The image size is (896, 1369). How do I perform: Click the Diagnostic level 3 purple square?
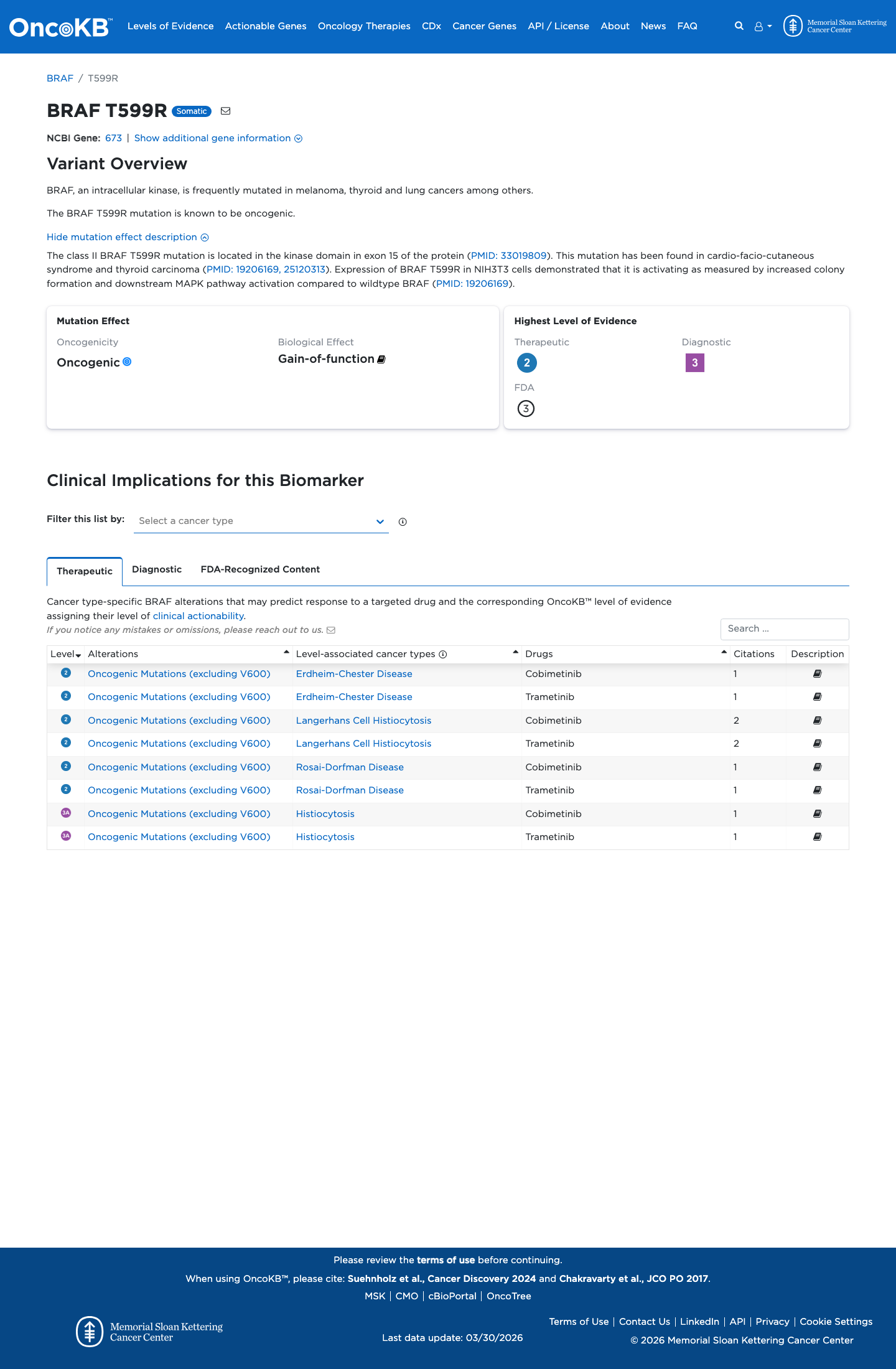(x=694, y=363)
